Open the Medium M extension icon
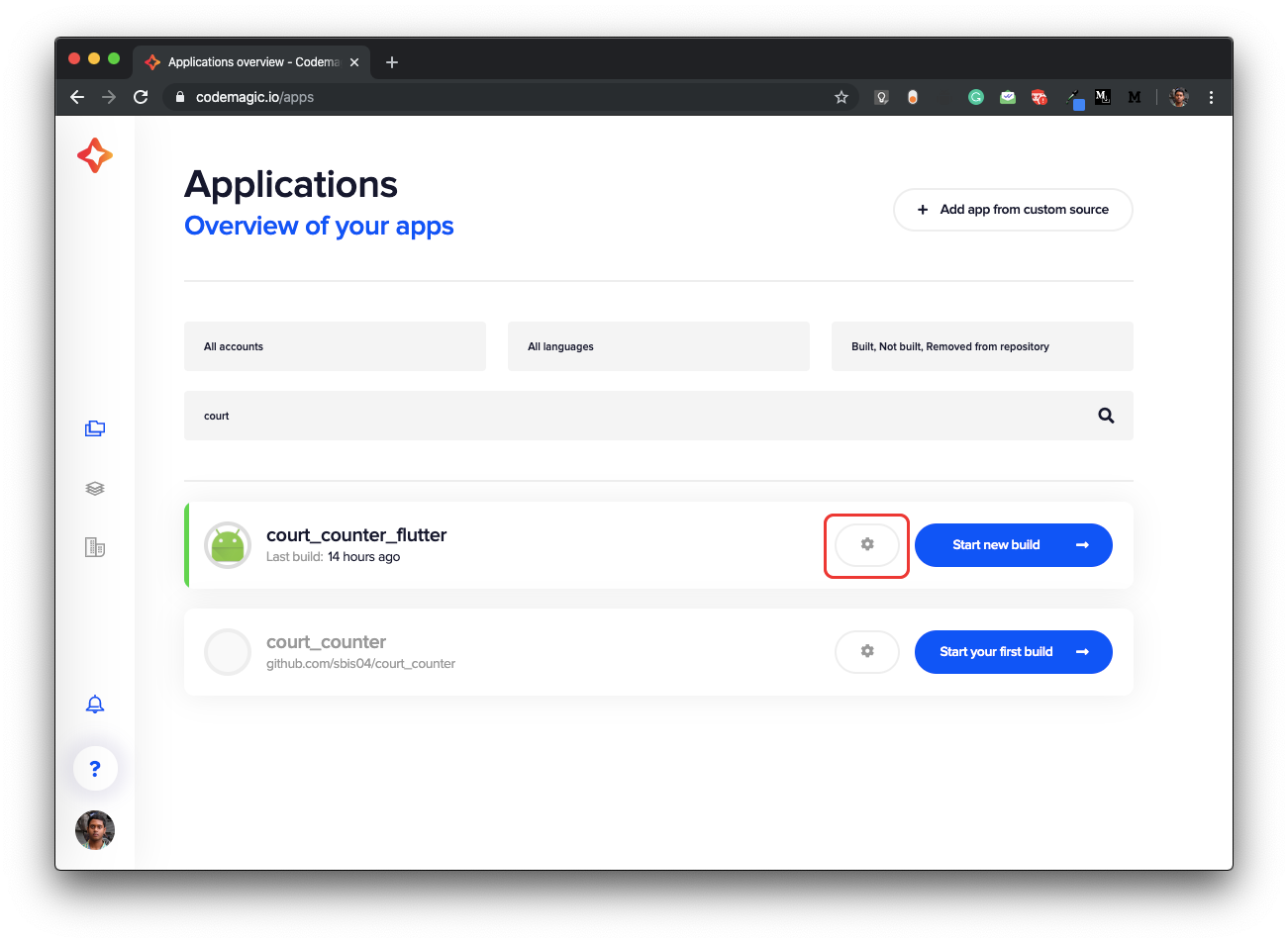 click(x=1135, y=97)
